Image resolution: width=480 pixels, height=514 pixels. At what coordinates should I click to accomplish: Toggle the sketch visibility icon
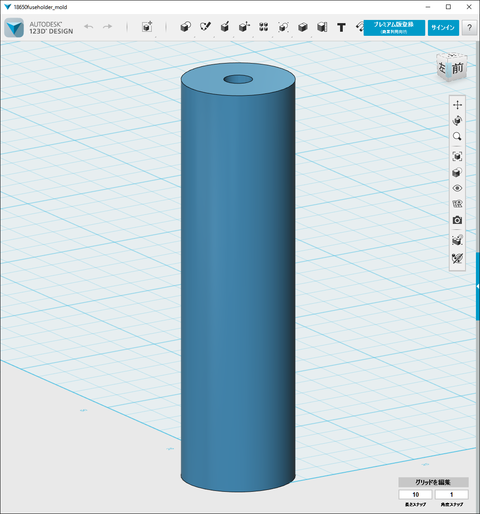click(x=457, y=258)
